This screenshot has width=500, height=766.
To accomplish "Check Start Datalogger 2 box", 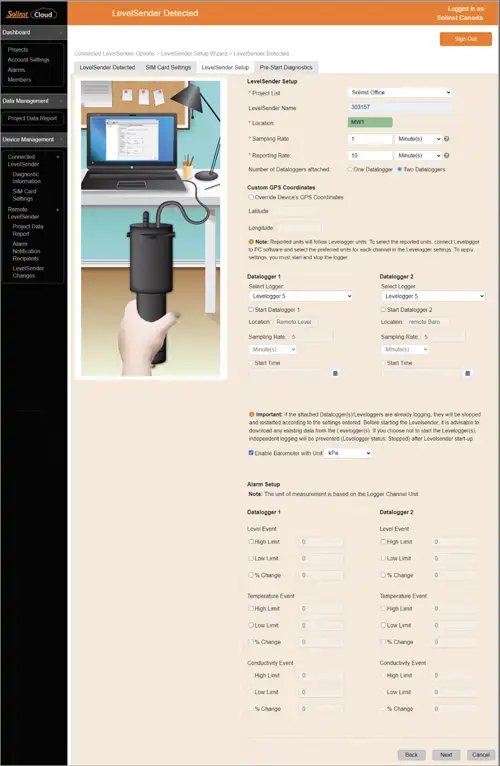I will tap(383, 310).
